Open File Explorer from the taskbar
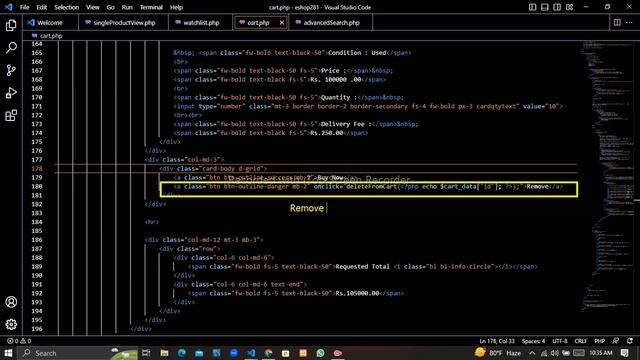 point(164,353)
